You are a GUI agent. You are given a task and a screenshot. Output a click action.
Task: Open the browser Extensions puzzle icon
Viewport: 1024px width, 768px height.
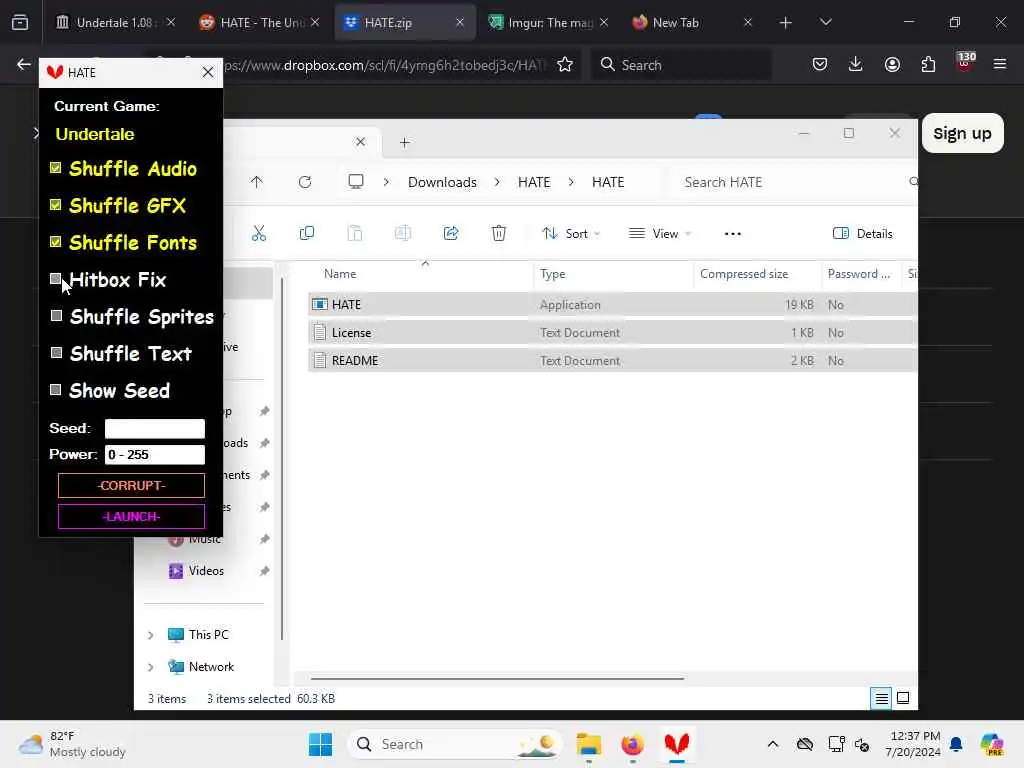tap(928, 64)
